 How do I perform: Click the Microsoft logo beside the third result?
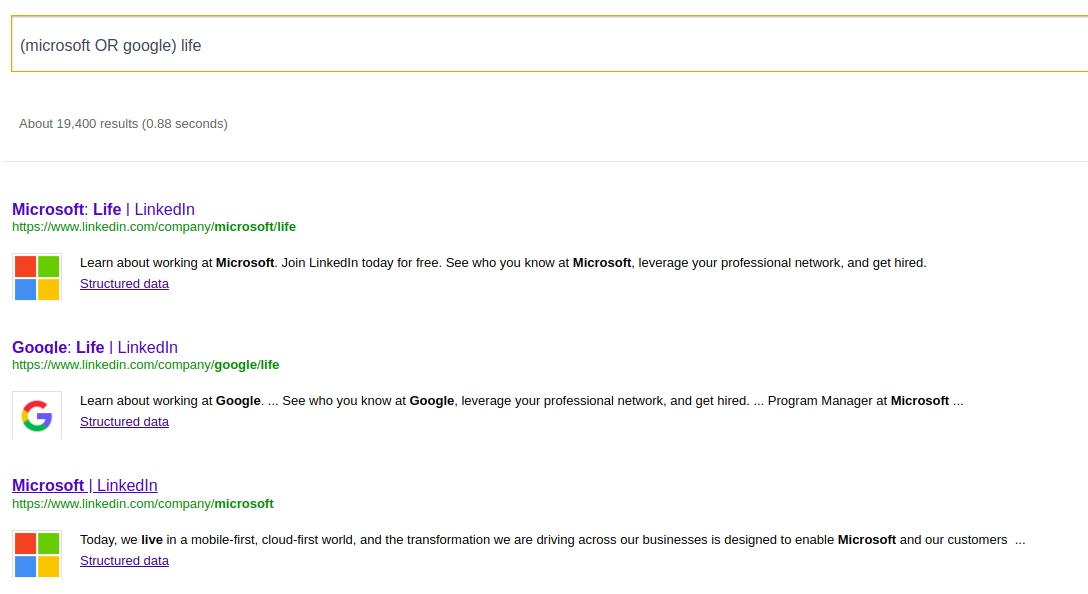37,553
